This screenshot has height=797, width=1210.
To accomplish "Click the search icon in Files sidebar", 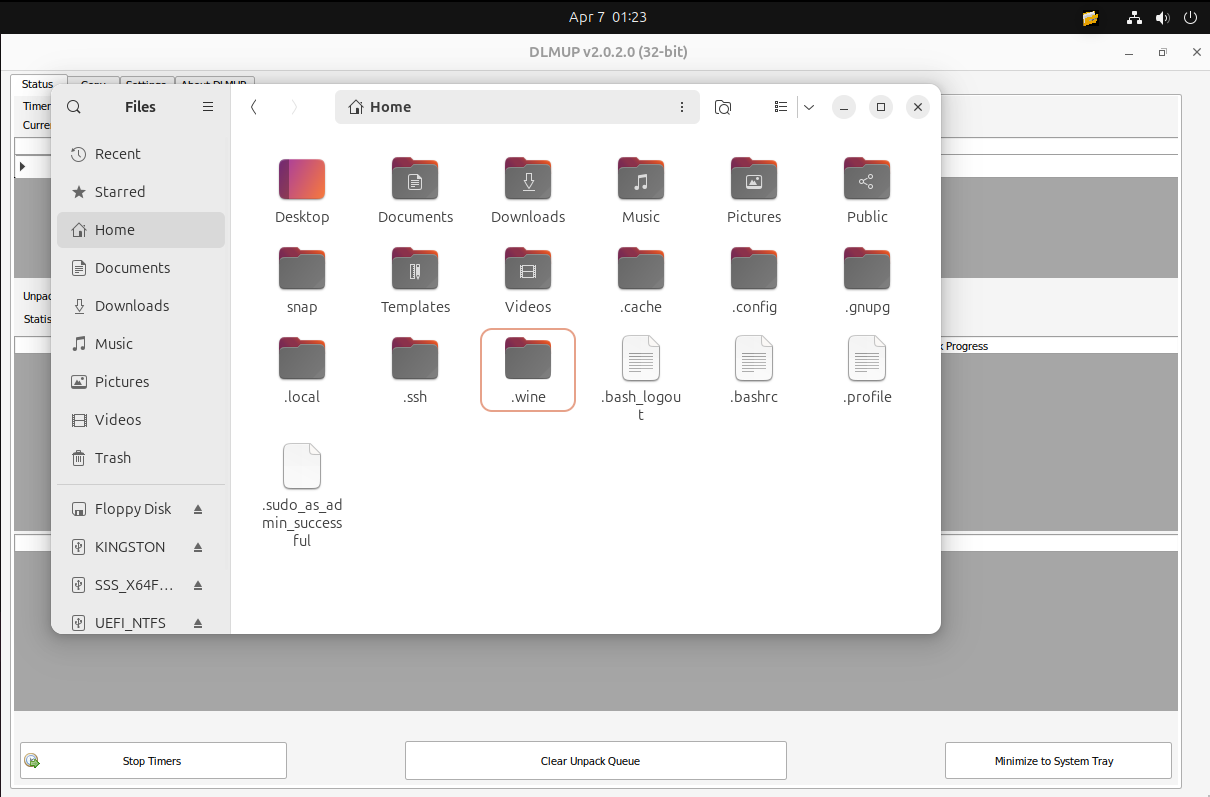I will (x=74, y=107).
